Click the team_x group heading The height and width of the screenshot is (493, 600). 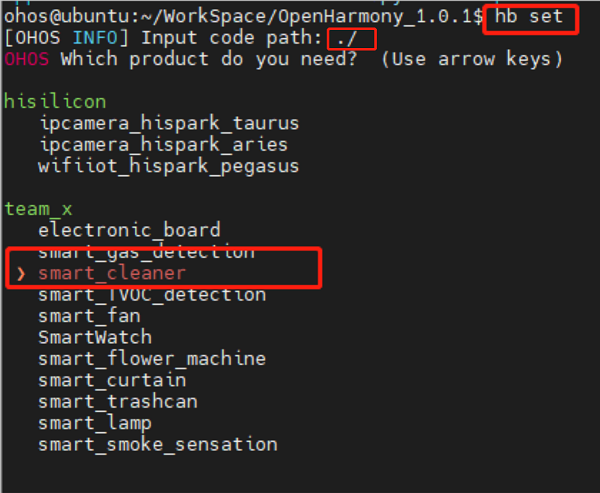38,208
